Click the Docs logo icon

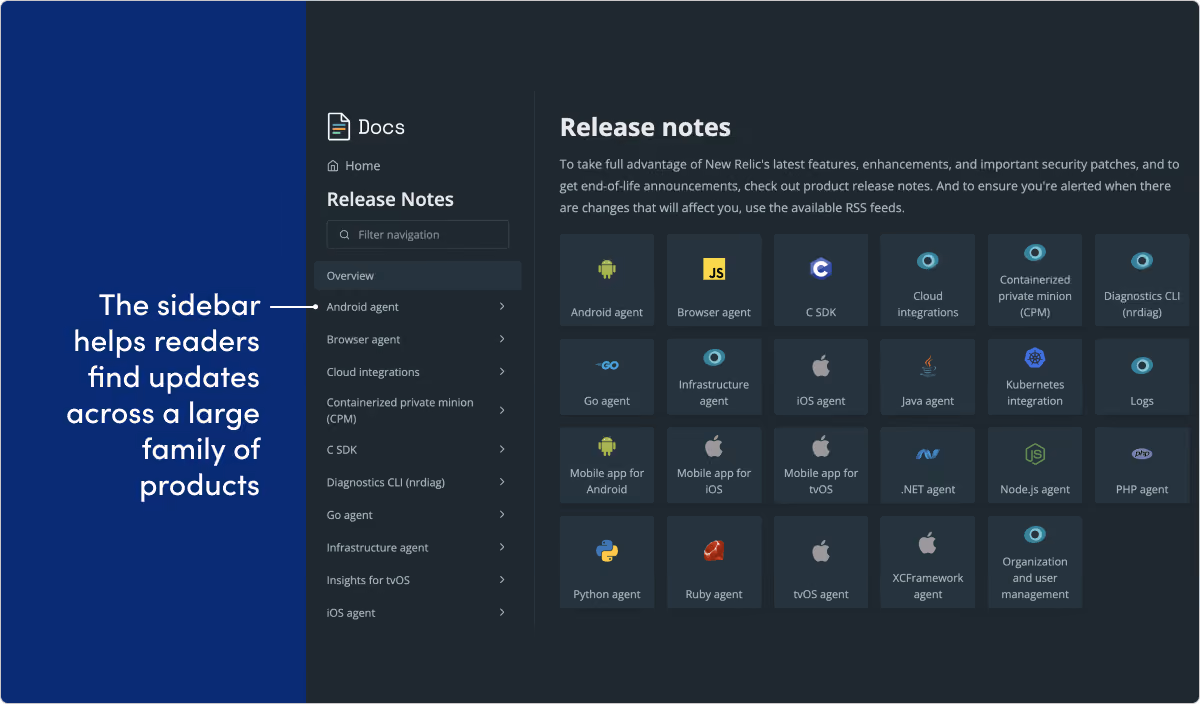click(x=339, y=127)
